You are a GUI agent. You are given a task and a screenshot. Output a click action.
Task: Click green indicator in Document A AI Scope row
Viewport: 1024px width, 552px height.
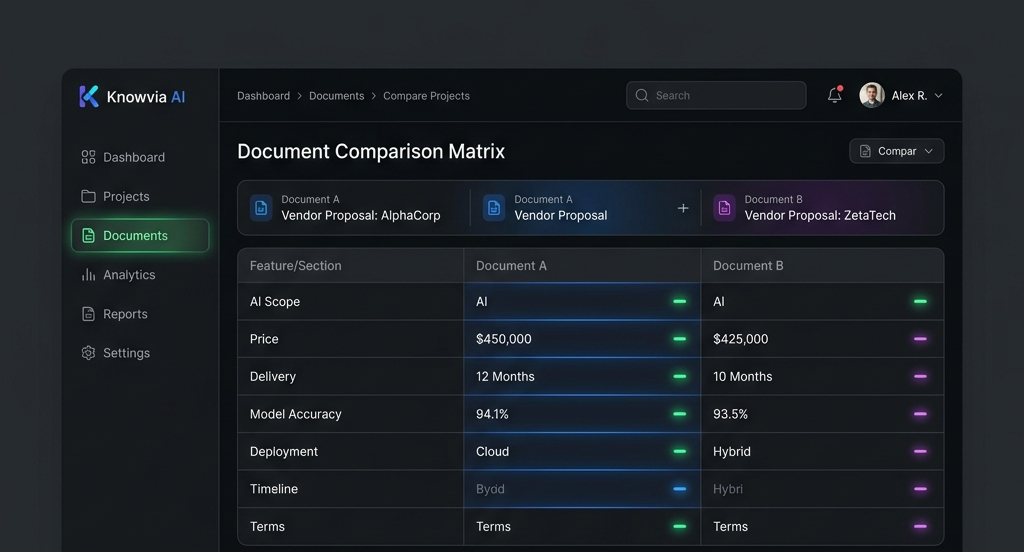tap(680, 302)
